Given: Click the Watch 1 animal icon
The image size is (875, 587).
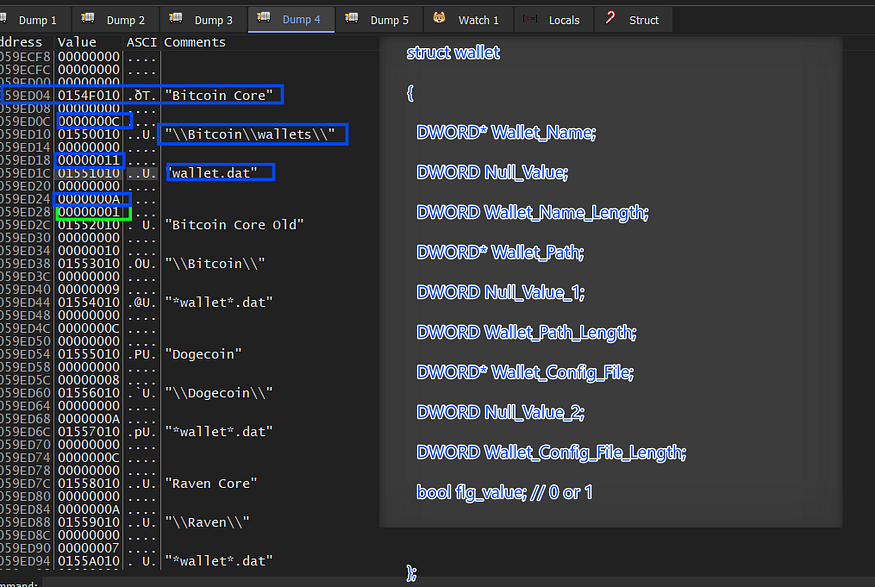Looking at the screenshot, I should click(439, 18).
